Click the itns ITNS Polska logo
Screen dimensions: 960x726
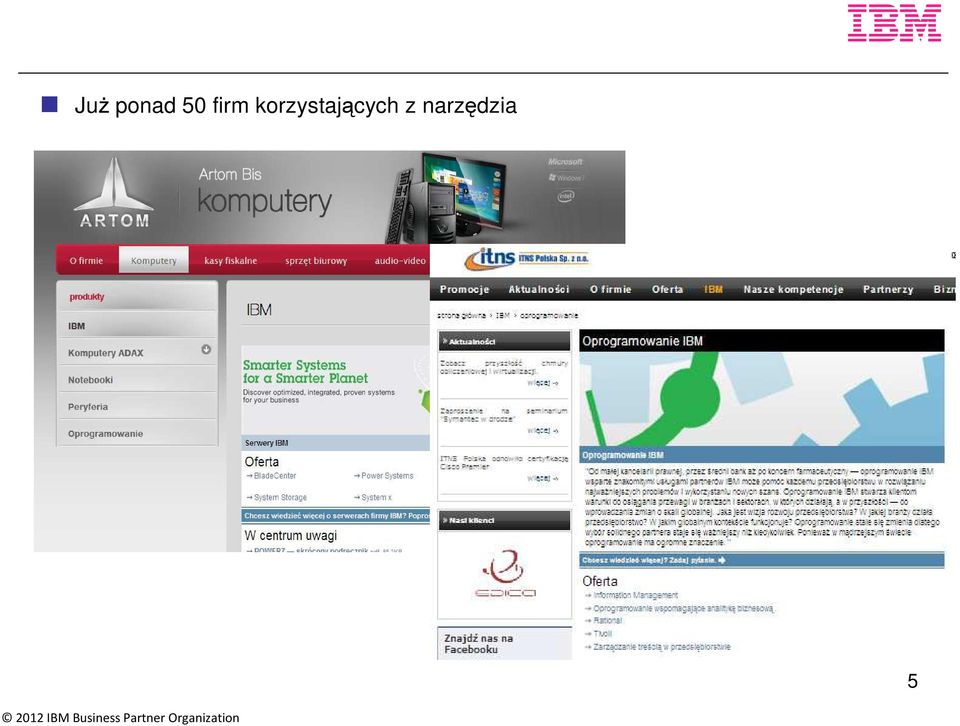coord(527,258)
